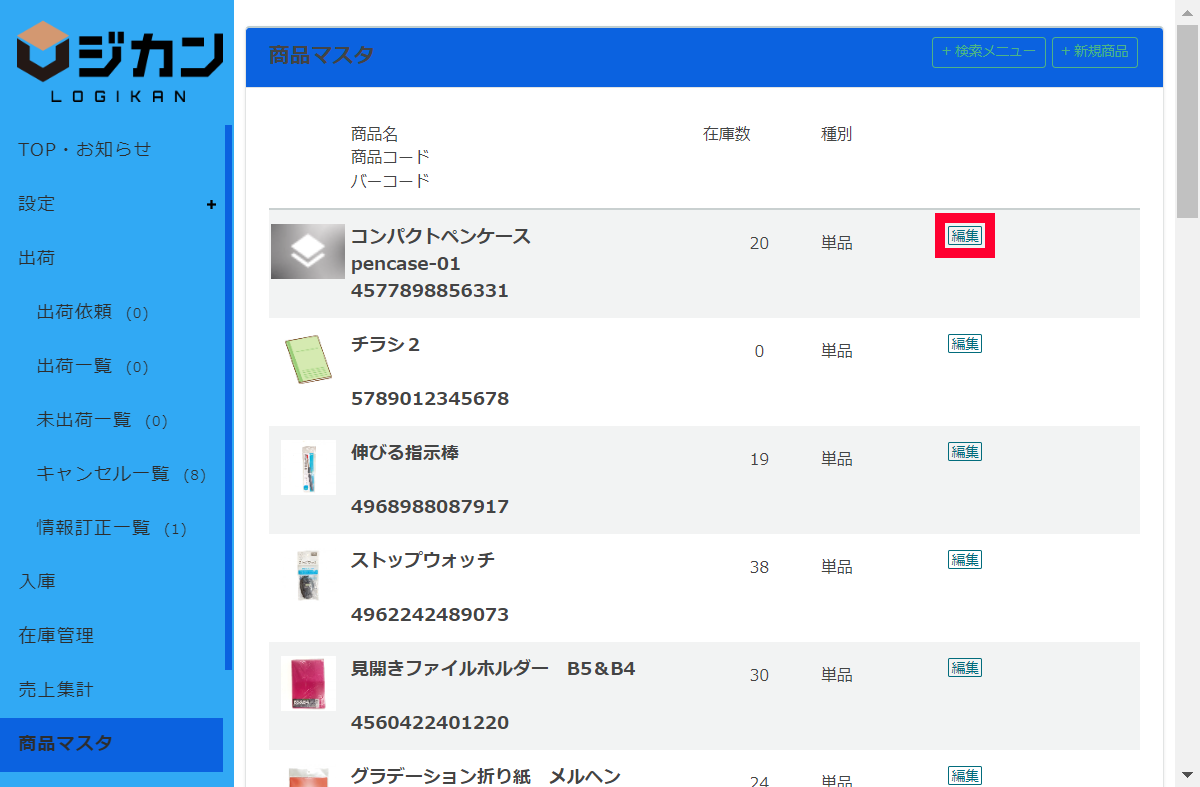Open 在庫管理 section
Image resolution: width=1200 pixels, height=787 pixels.
56,636
